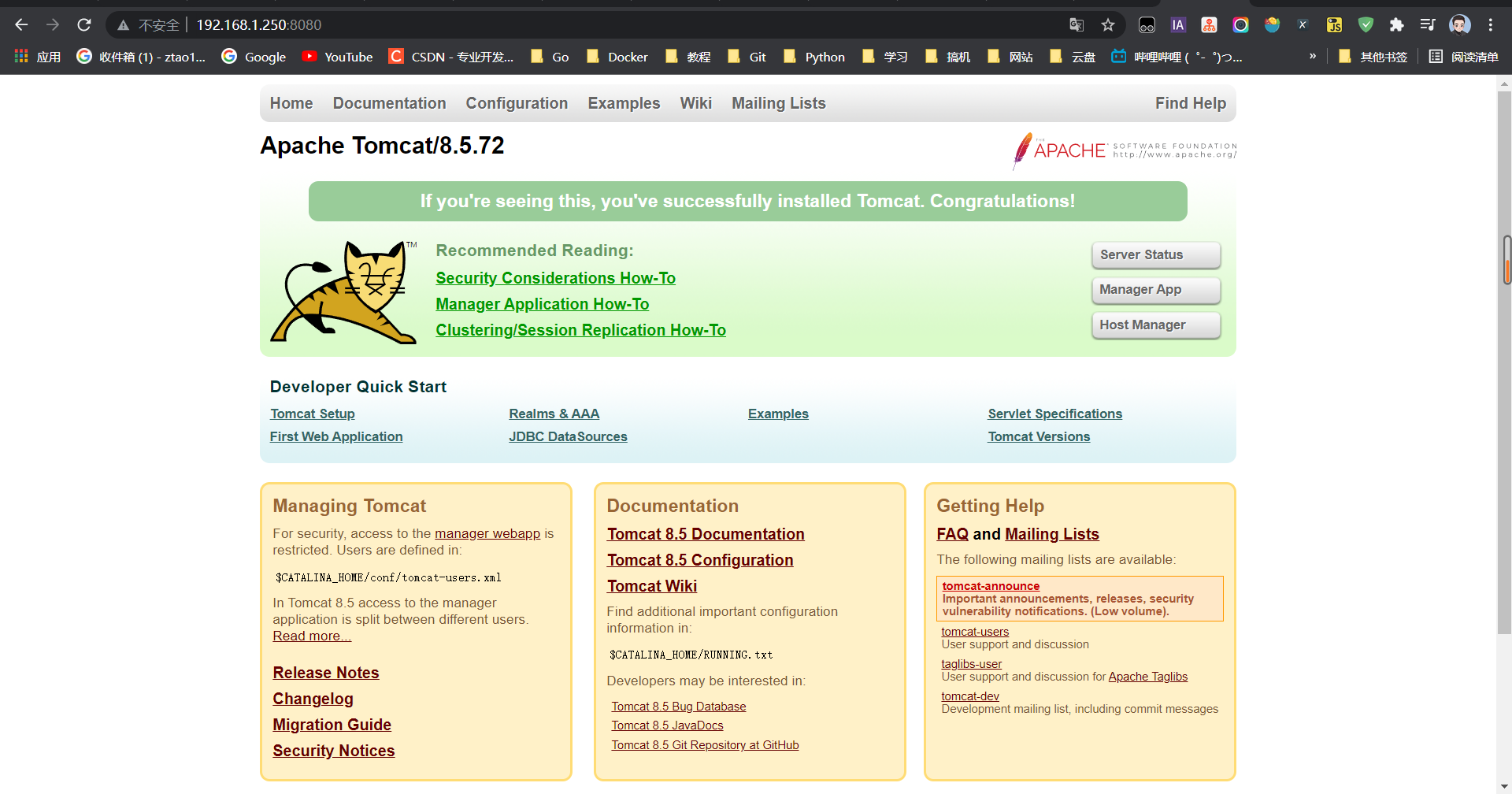Go back to the previous page
The width and height of the screenshot is (1512, 794).
(x=21, y=25)
